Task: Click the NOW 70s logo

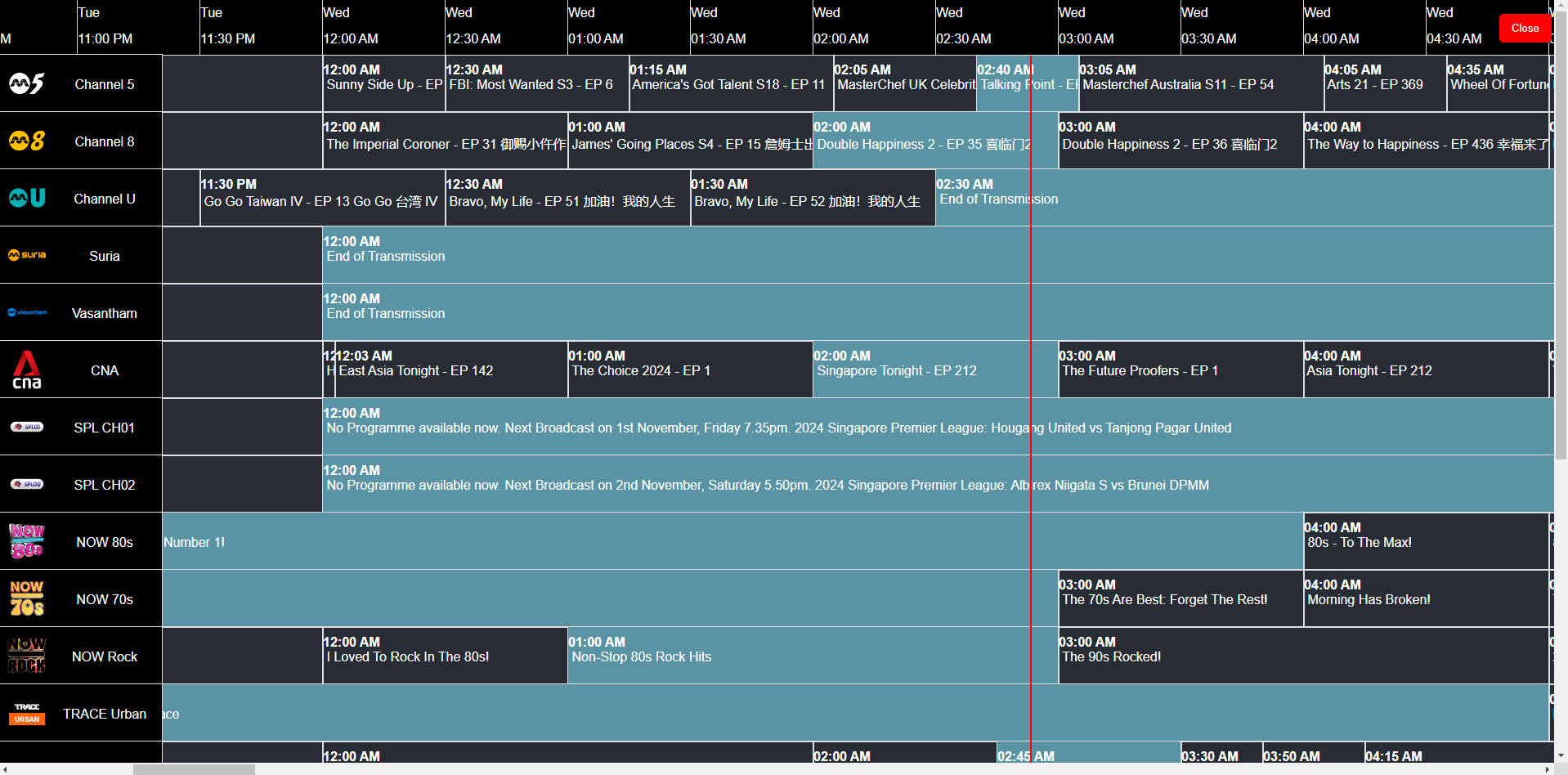Action: (x=27, y=598)
